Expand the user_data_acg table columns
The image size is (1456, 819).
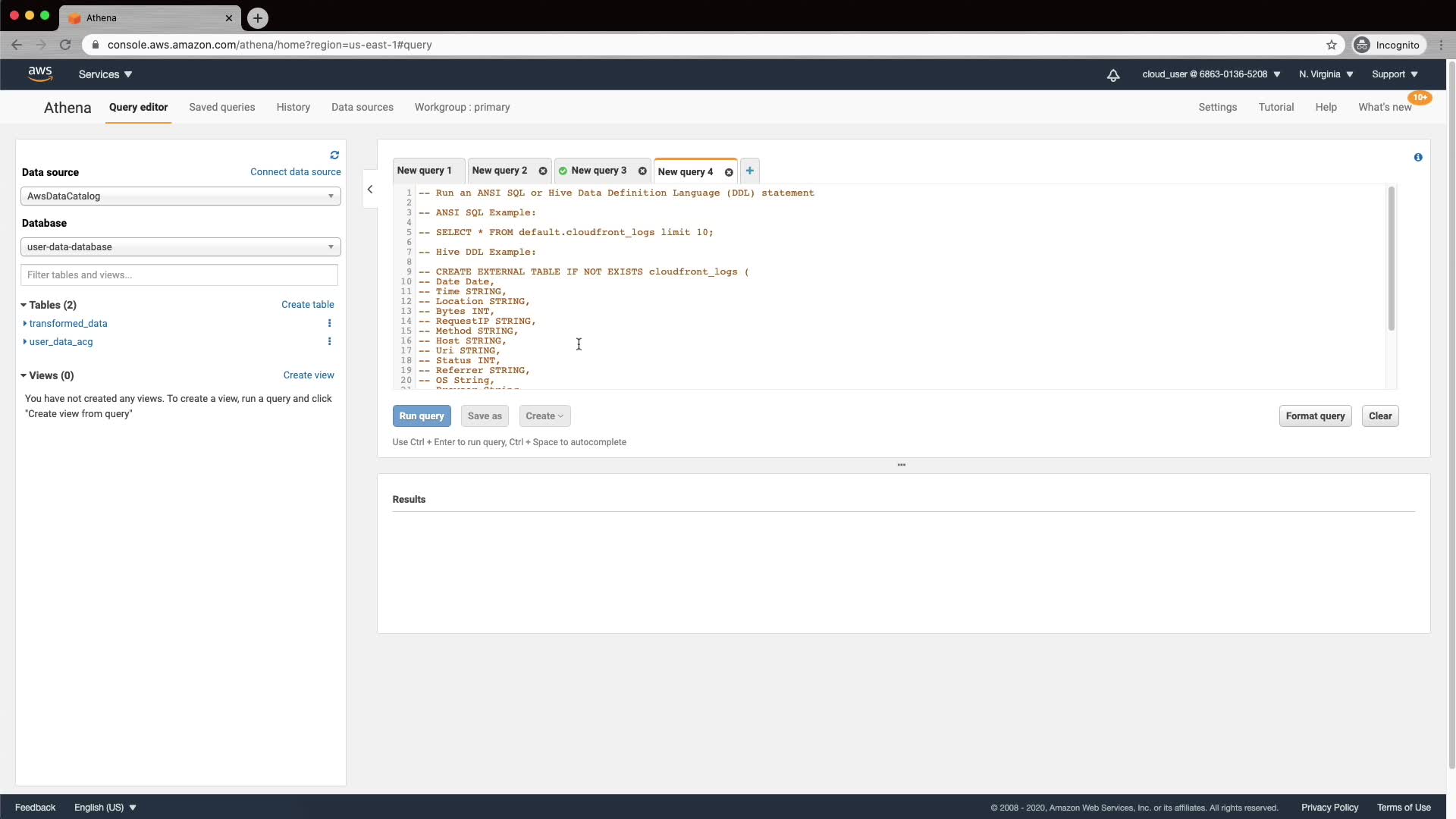pos(25,342)
